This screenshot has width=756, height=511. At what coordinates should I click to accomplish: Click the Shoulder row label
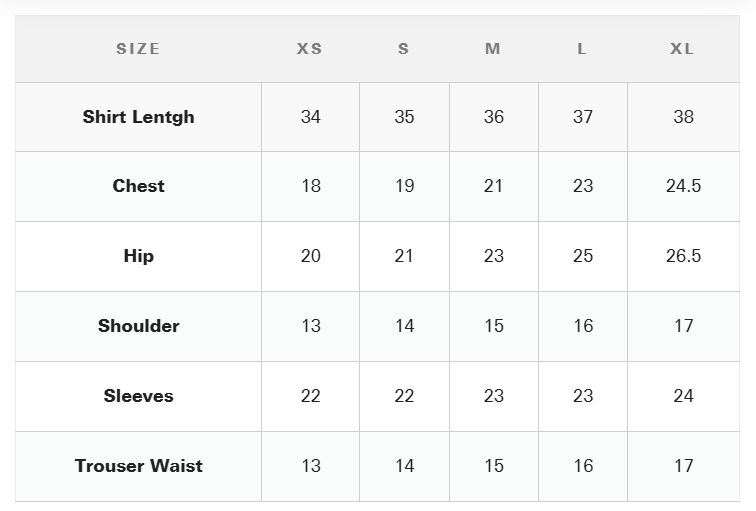point(138,326)
